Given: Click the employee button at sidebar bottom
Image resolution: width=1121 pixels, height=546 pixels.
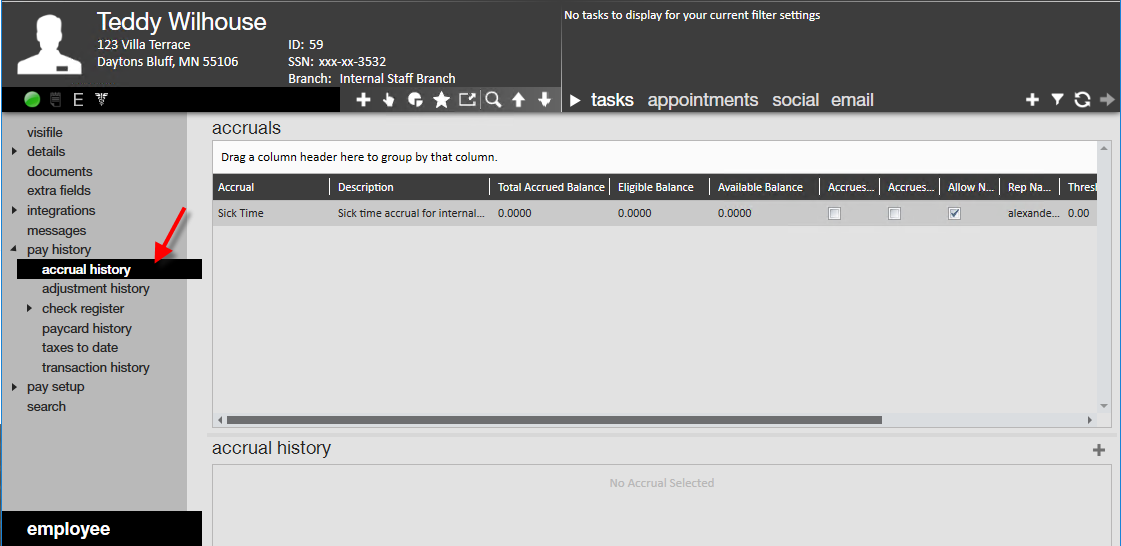Looking at the screenshot, I should (x=102, y=530).
